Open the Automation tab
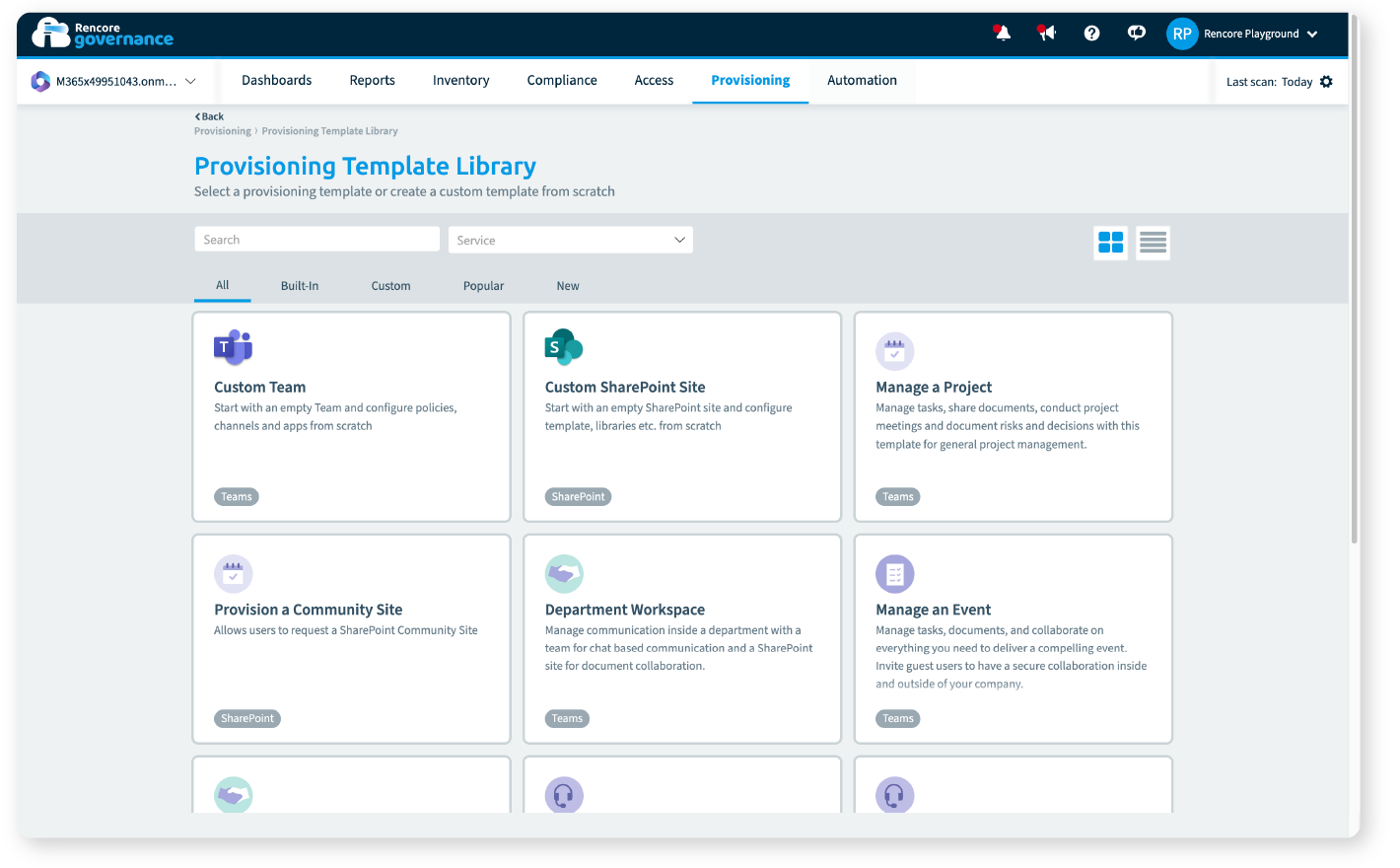The width and height of the screenshot is (1400, 868). point(862,80)
